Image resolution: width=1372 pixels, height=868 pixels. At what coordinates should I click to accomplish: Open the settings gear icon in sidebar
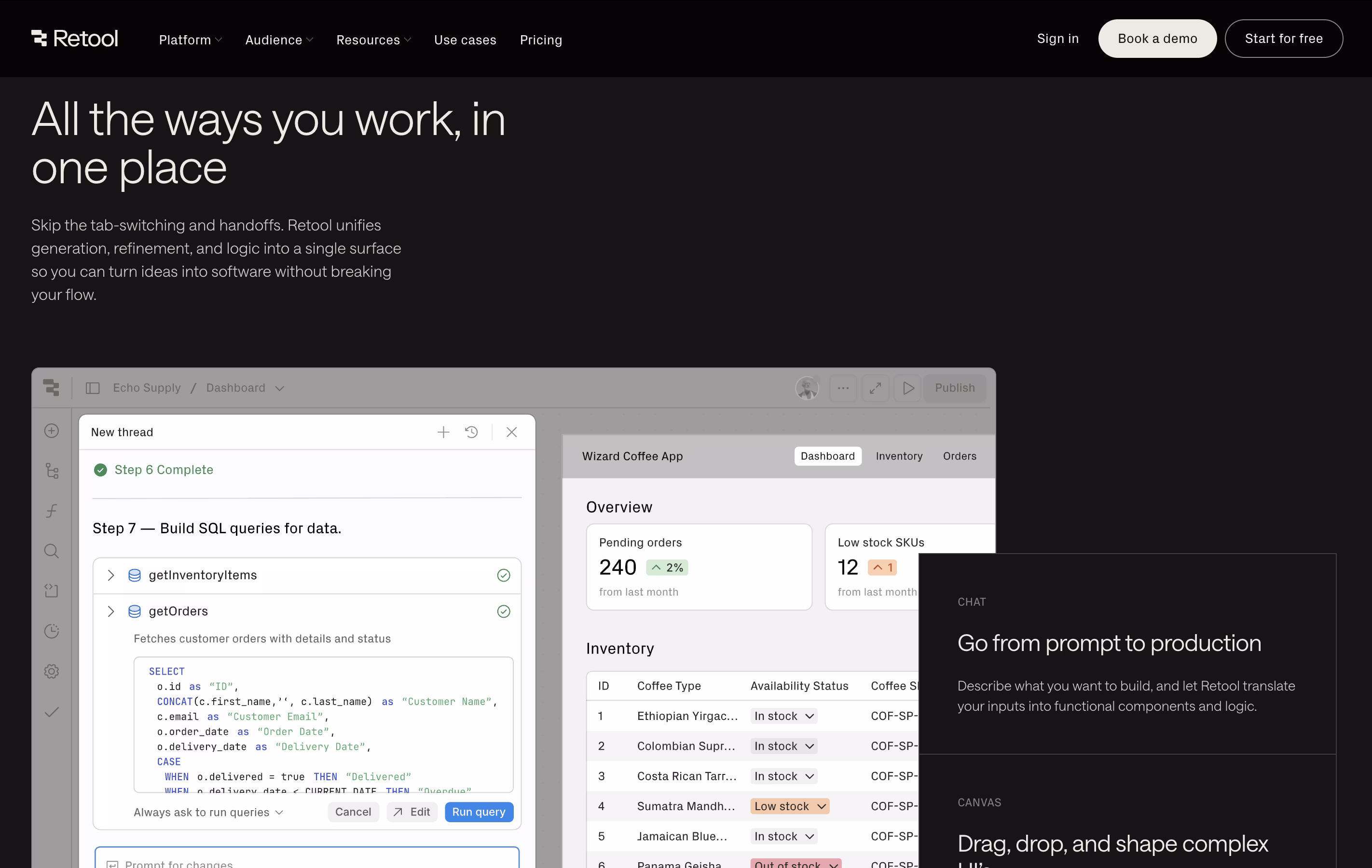pos(52,671)
